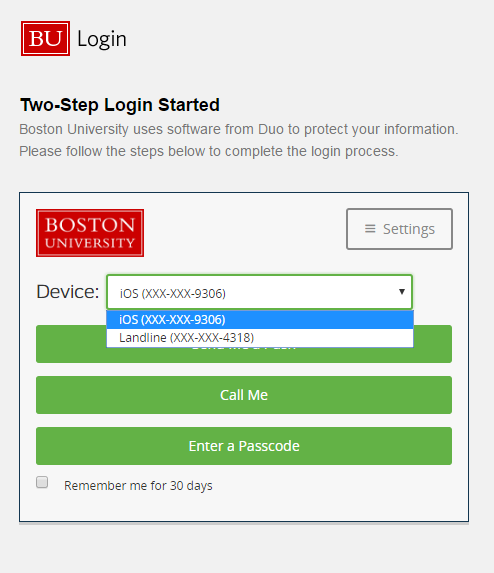Click the Please follow the steps below text

tap(209, 151)
